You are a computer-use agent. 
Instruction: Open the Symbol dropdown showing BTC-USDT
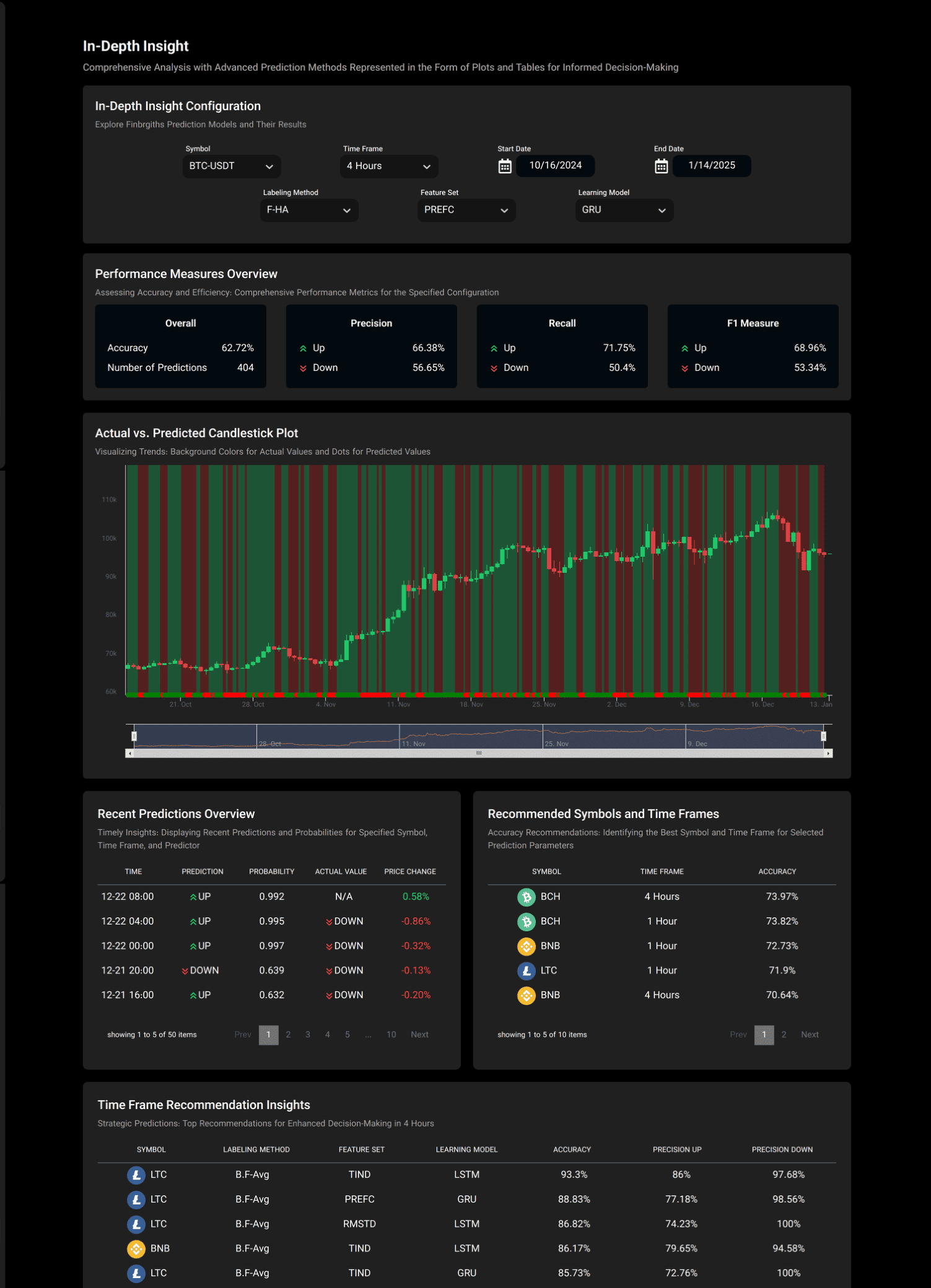coord(231,166)
